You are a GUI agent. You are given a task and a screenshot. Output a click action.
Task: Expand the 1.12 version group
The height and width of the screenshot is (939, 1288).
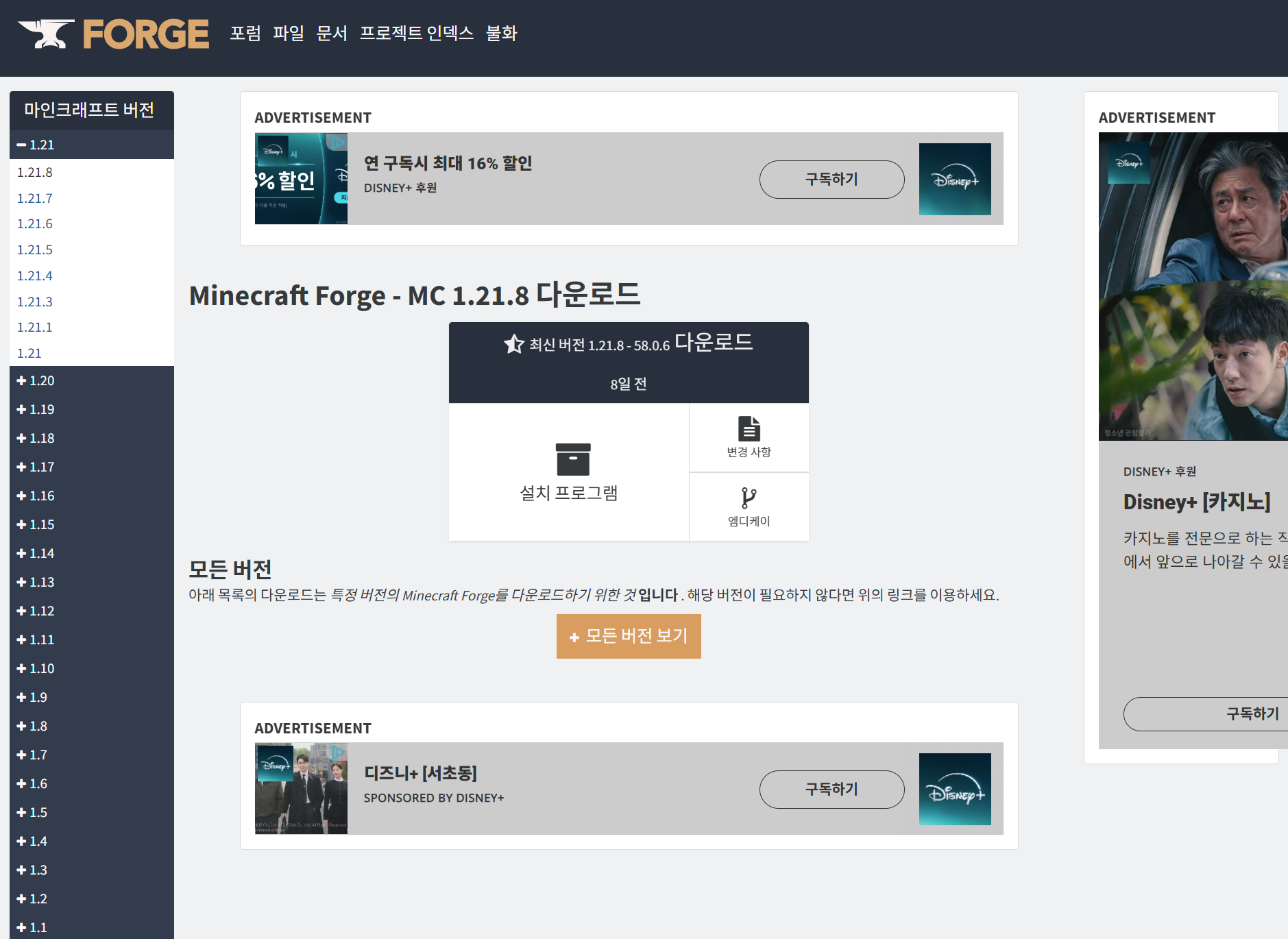pos(92,611)
